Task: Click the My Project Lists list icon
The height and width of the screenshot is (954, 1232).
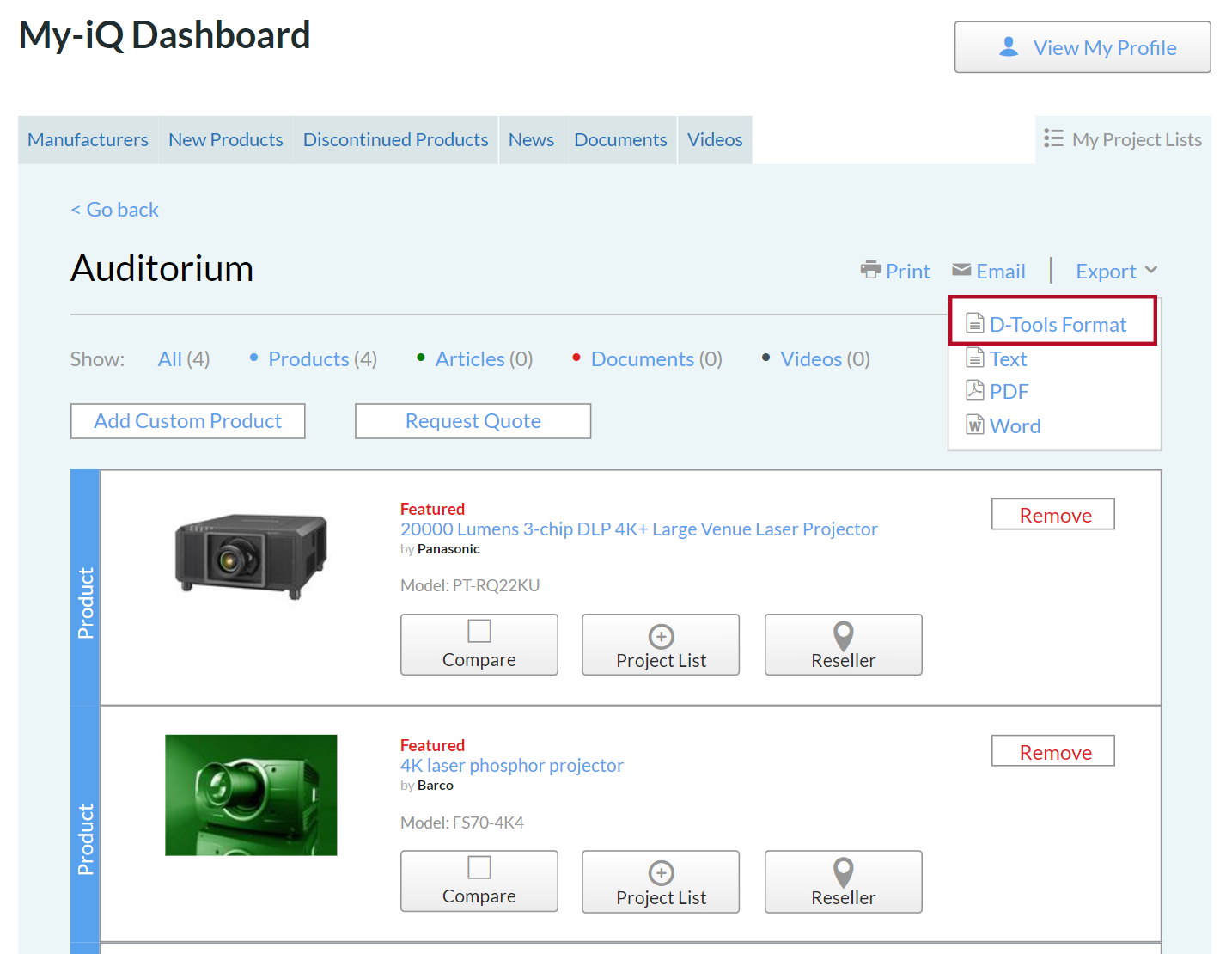Action: tap(1053, 138)
